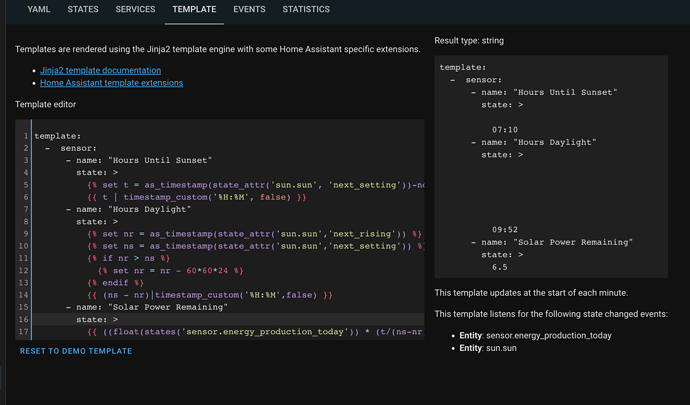Switch to the STATES tab
The width and height of the screenshot is (690, 405).
(83, 9)
